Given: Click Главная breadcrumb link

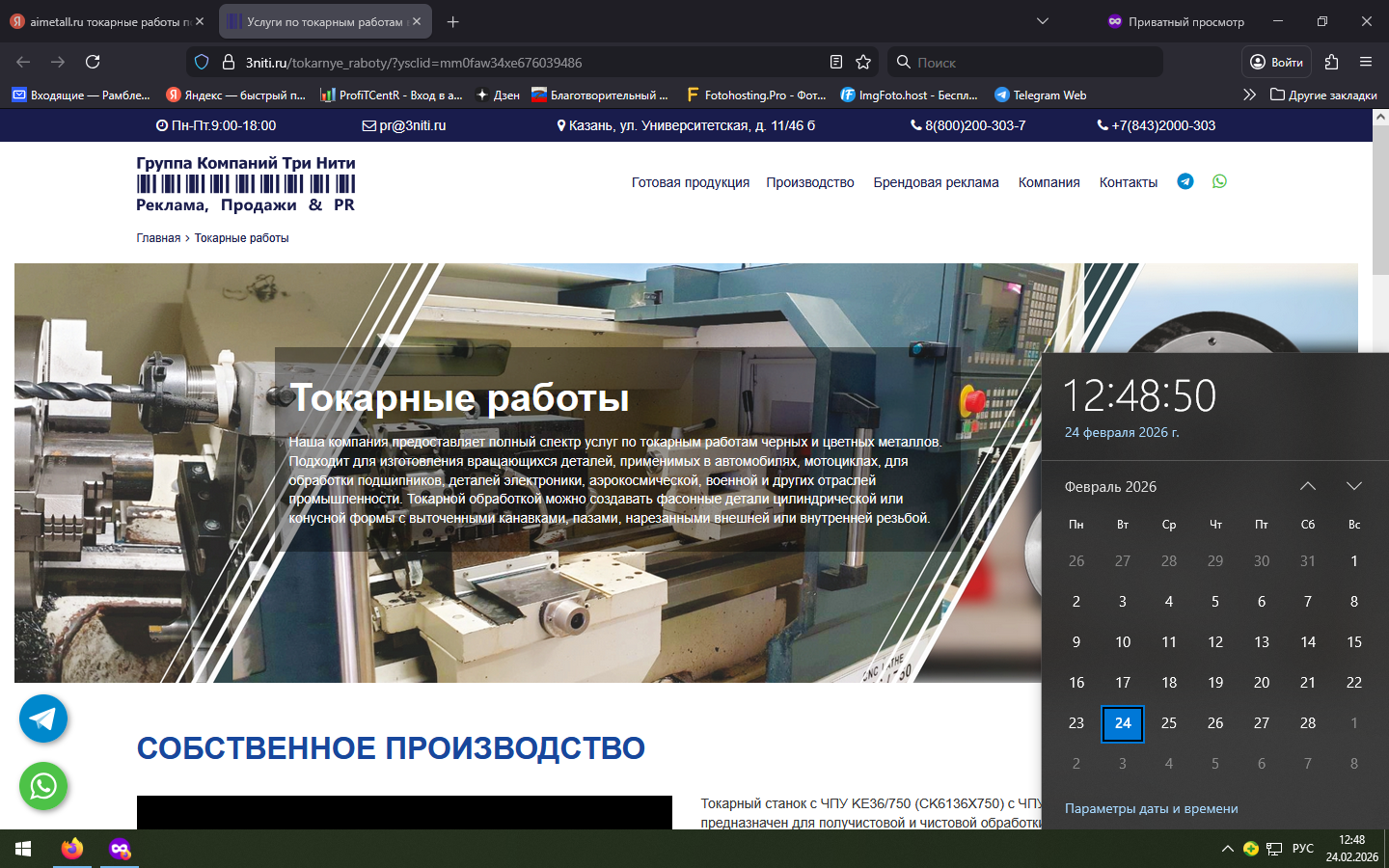Looking at the screenshot, I should 158,238.
